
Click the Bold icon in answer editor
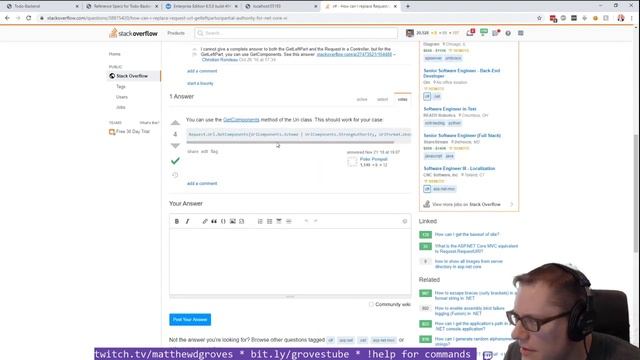(x=177, y=221)
